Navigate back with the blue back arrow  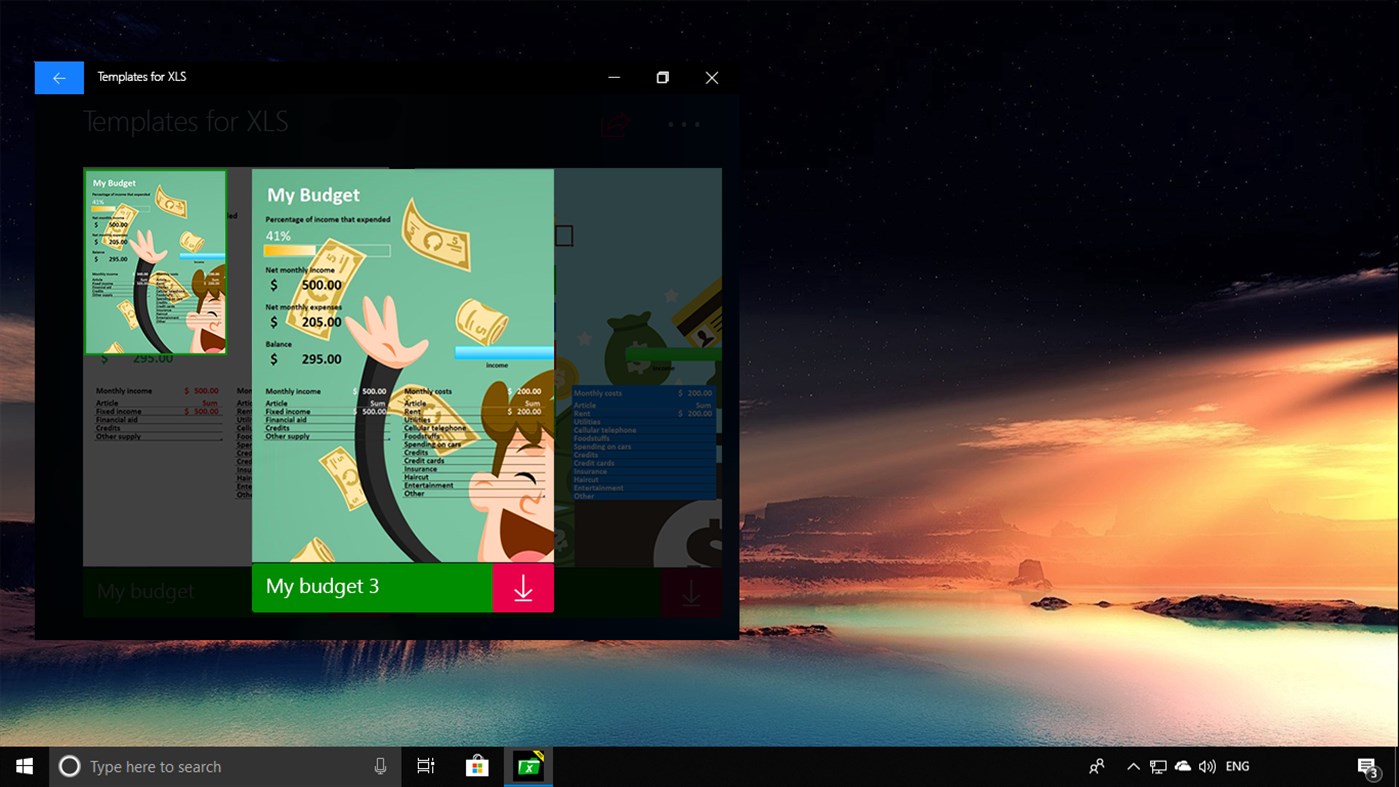[x=59, y=77]
